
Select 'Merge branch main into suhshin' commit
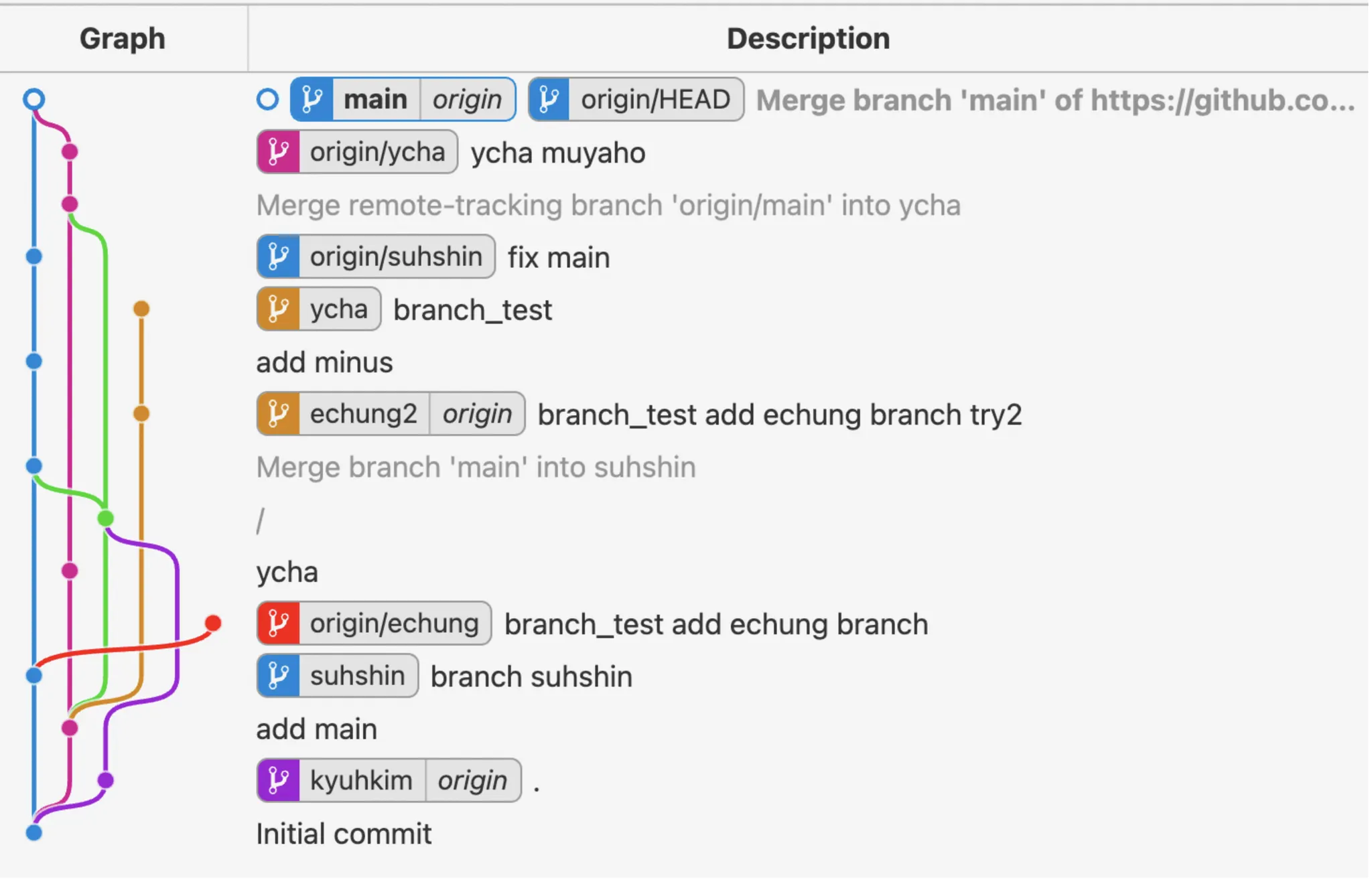476,467
